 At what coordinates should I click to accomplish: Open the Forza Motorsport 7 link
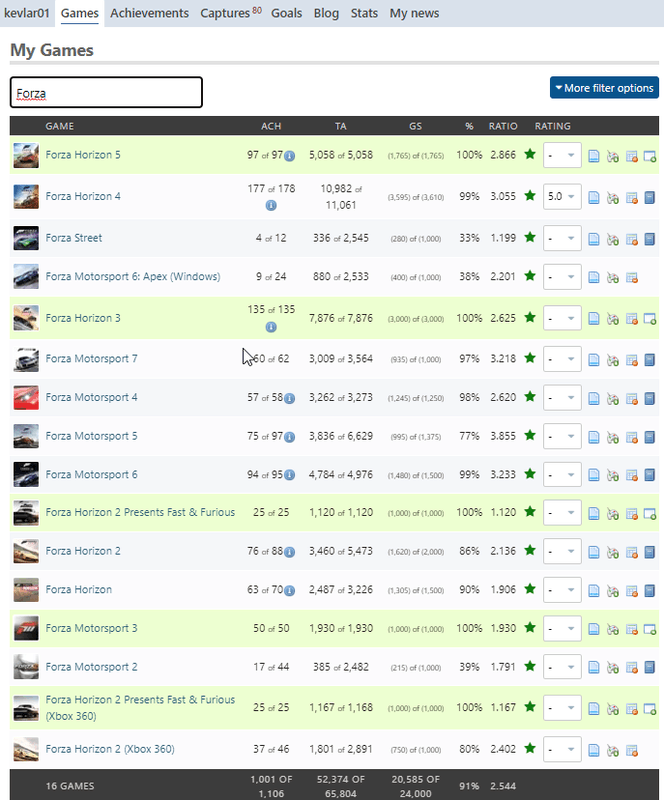[x=91, y=359]
